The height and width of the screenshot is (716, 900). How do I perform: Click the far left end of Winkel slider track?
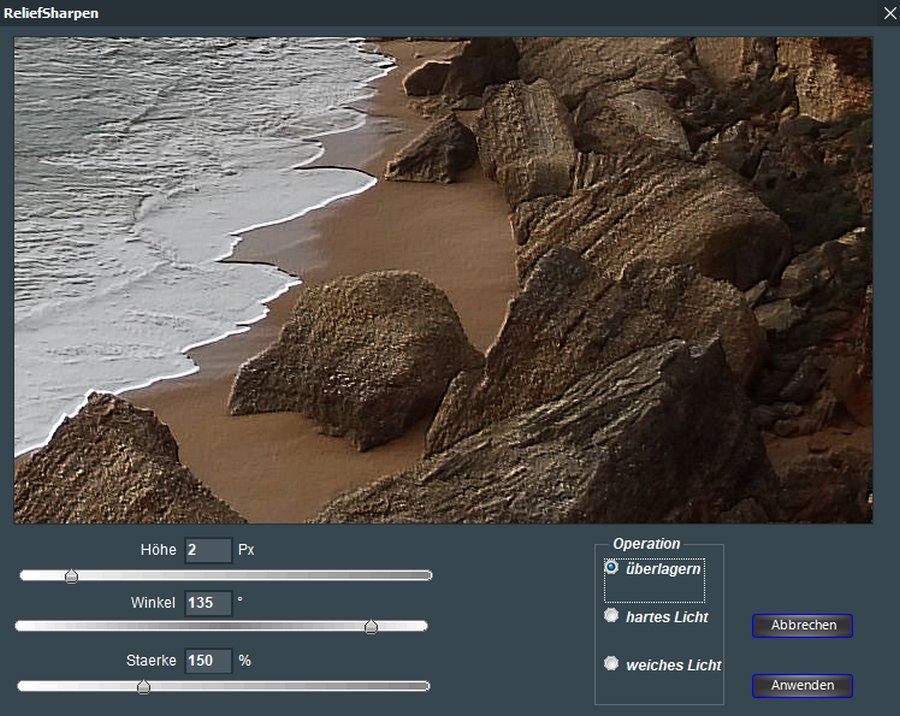(20, 626)
